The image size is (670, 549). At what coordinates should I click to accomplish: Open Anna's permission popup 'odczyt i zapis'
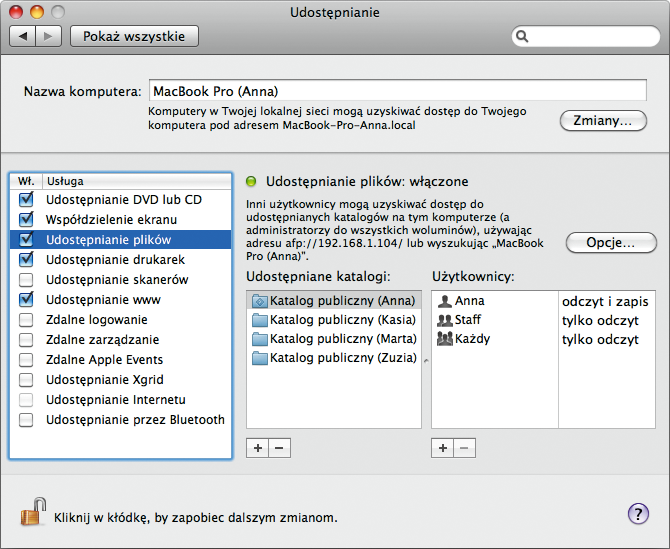pyautogui.click(x=606, y=302)
